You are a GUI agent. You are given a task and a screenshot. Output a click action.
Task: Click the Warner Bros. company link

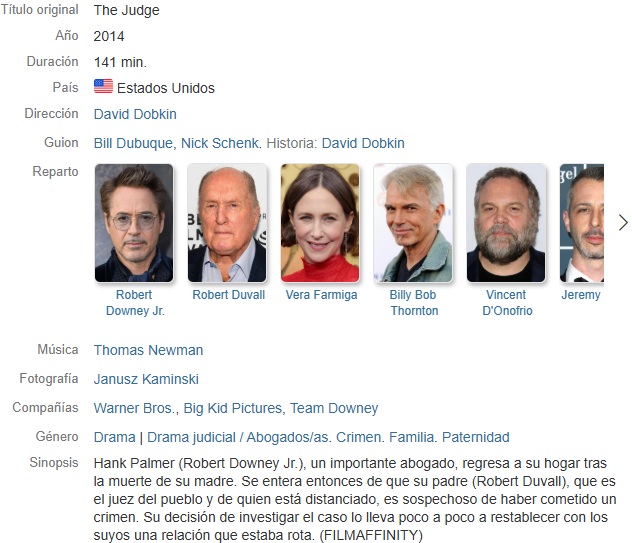coord(135,408)
